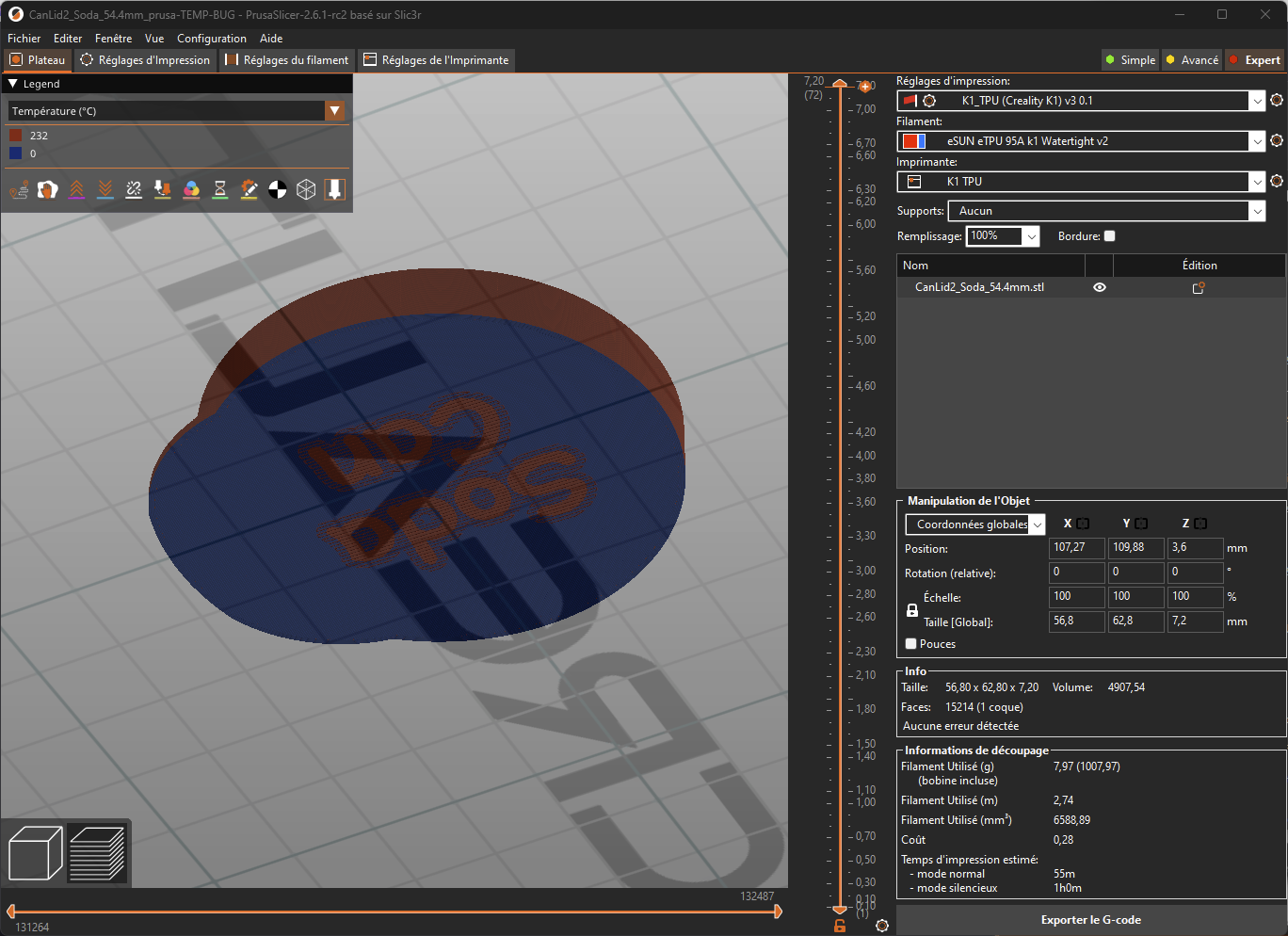Image resolution: width=1288 pixels, height=936 pixels.
Task: Expand the Température legend dropdown
Action: (335, 110)
